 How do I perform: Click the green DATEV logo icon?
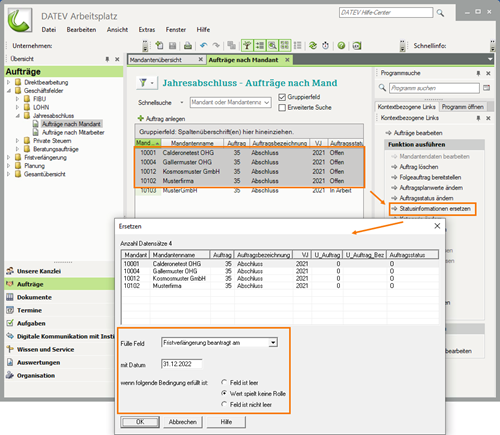20,20
